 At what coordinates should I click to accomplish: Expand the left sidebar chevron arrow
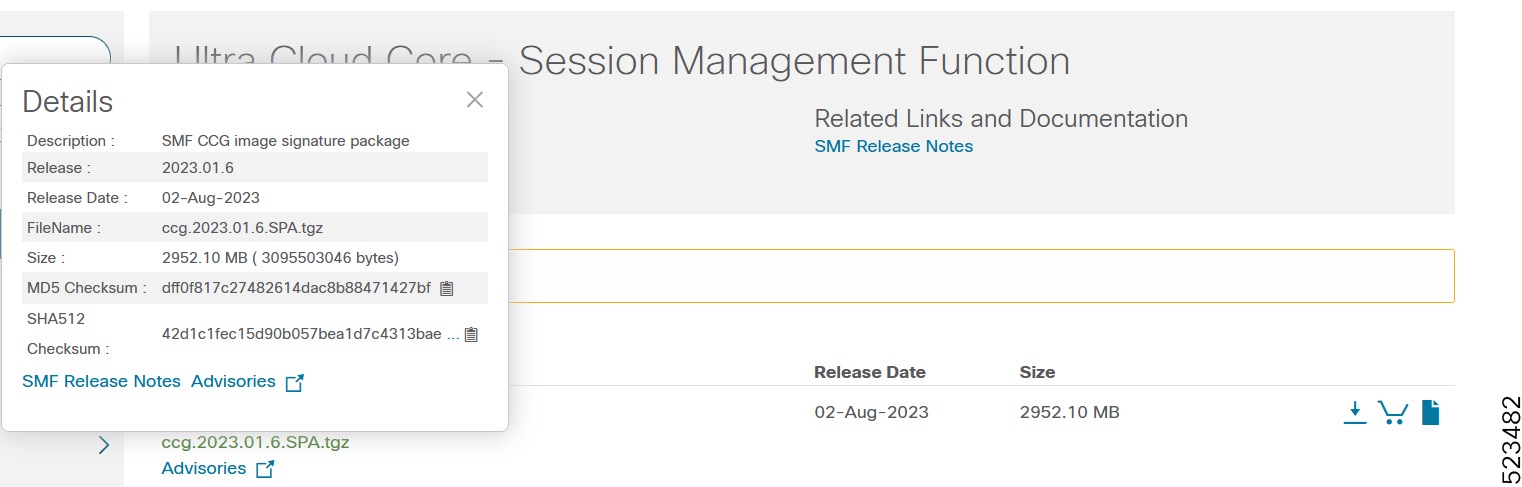(x=103, y=446)
